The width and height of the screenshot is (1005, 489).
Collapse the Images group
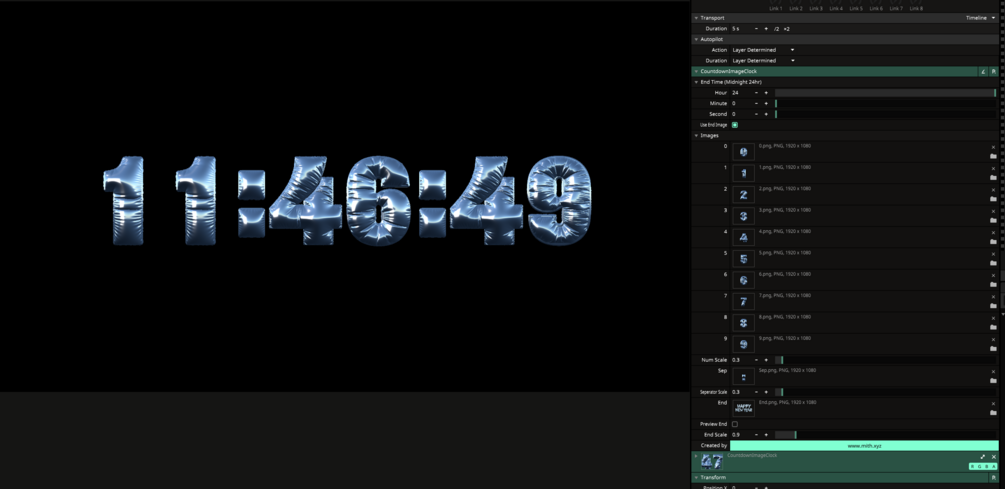[x=697, y=135]
